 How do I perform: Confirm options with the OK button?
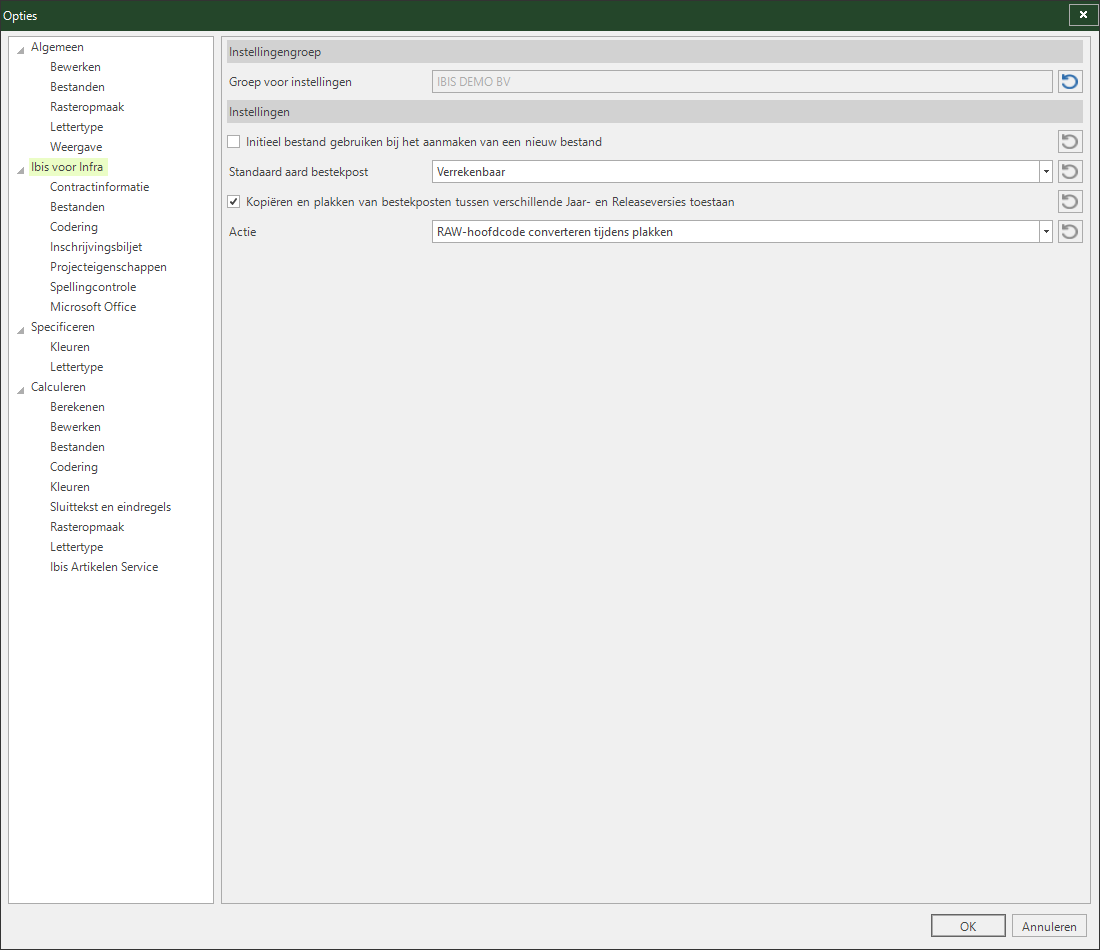click(968, 926)
